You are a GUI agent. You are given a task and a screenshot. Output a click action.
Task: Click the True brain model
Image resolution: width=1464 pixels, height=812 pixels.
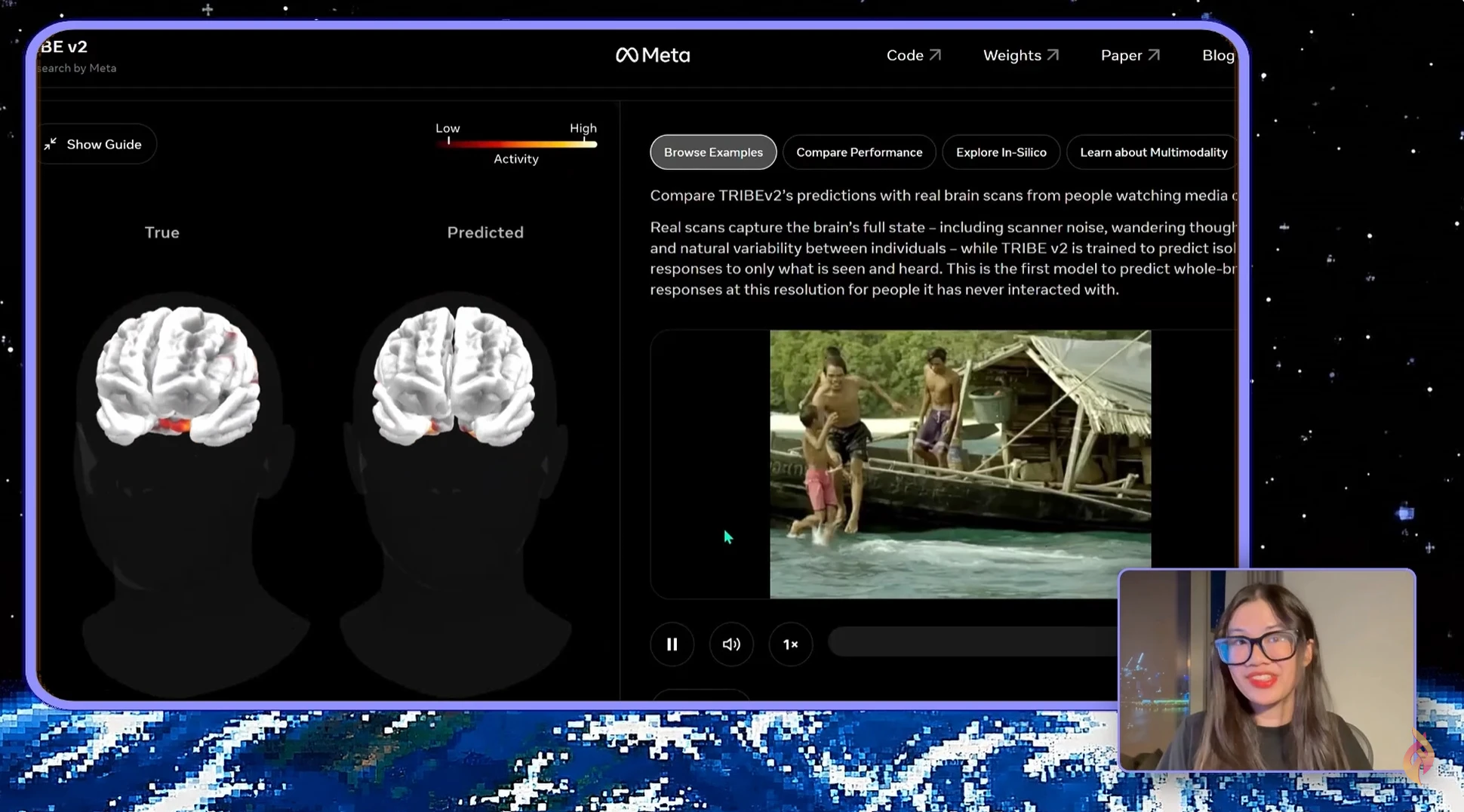click(x=178, y=375)
